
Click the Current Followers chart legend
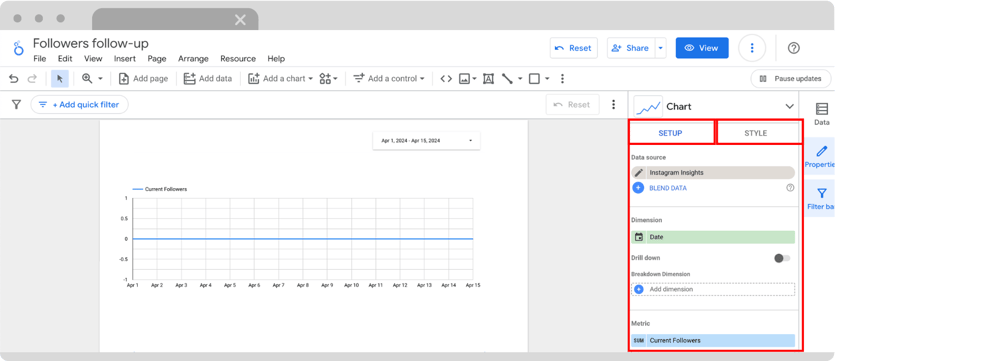pos(159,189)
